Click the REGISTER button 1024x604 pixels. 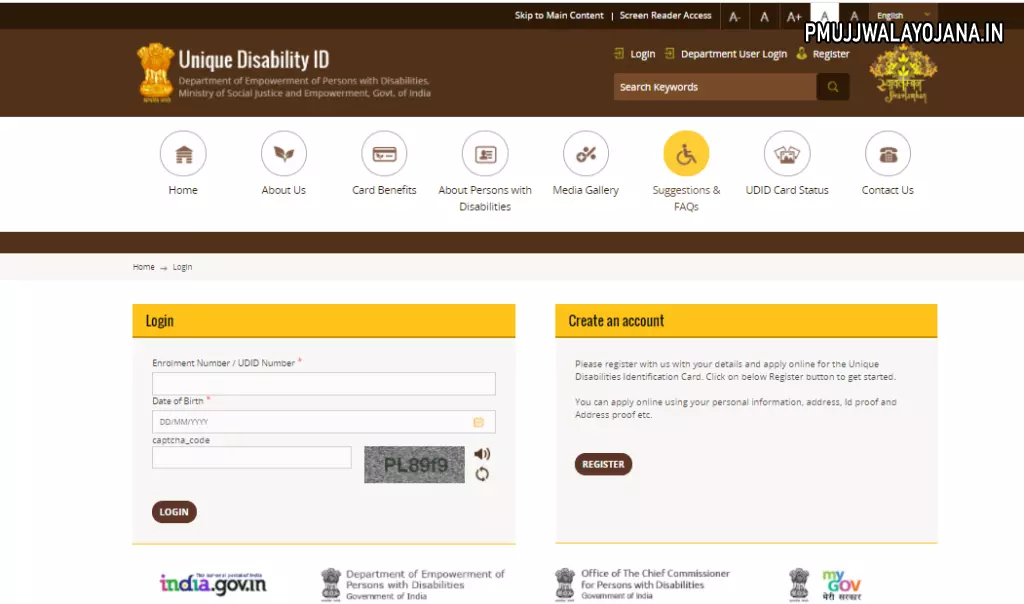tap(603, 464)
